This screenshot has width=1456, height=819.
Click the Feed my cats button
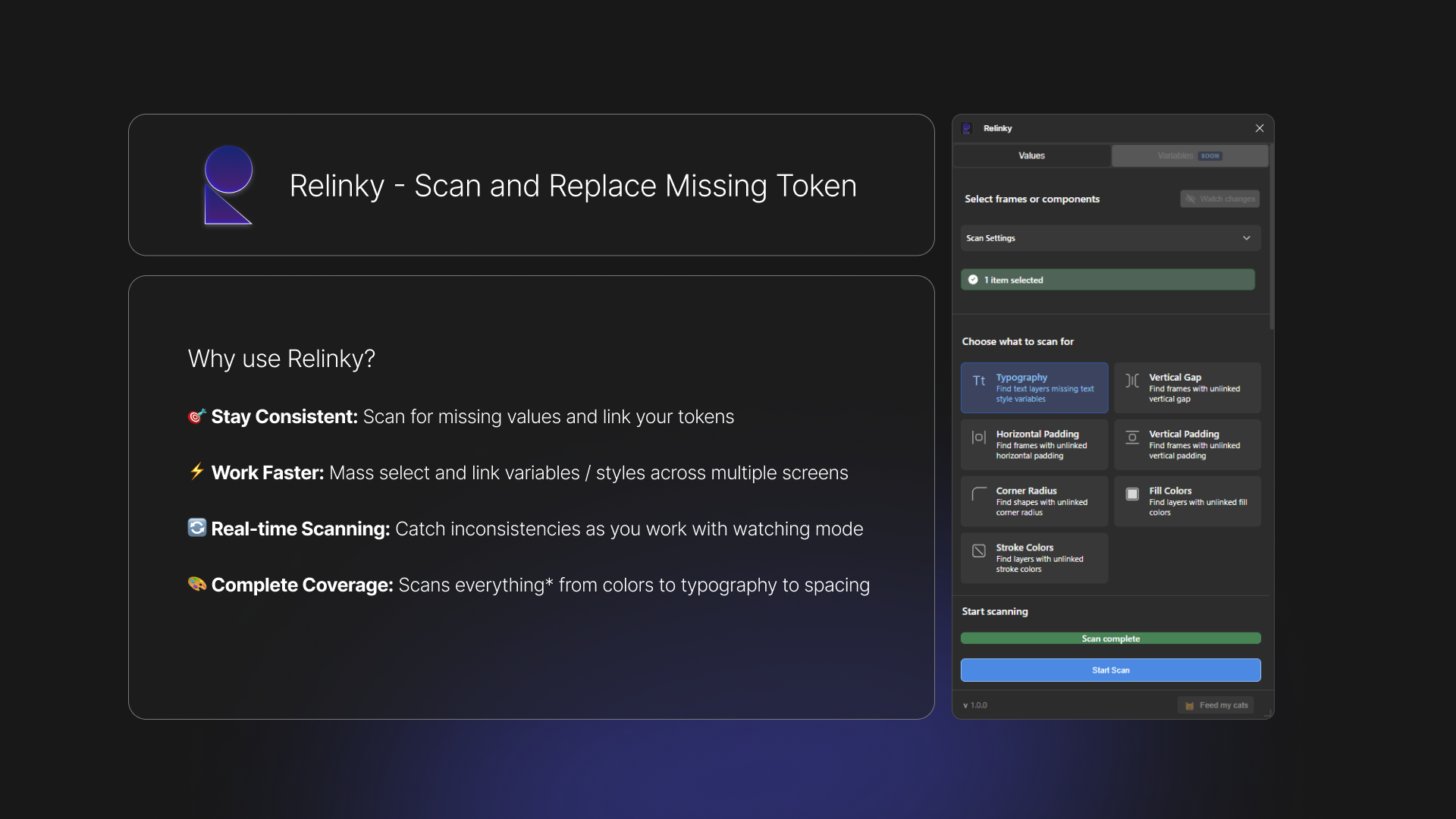pyautogui.click(x=1216, y=705)
